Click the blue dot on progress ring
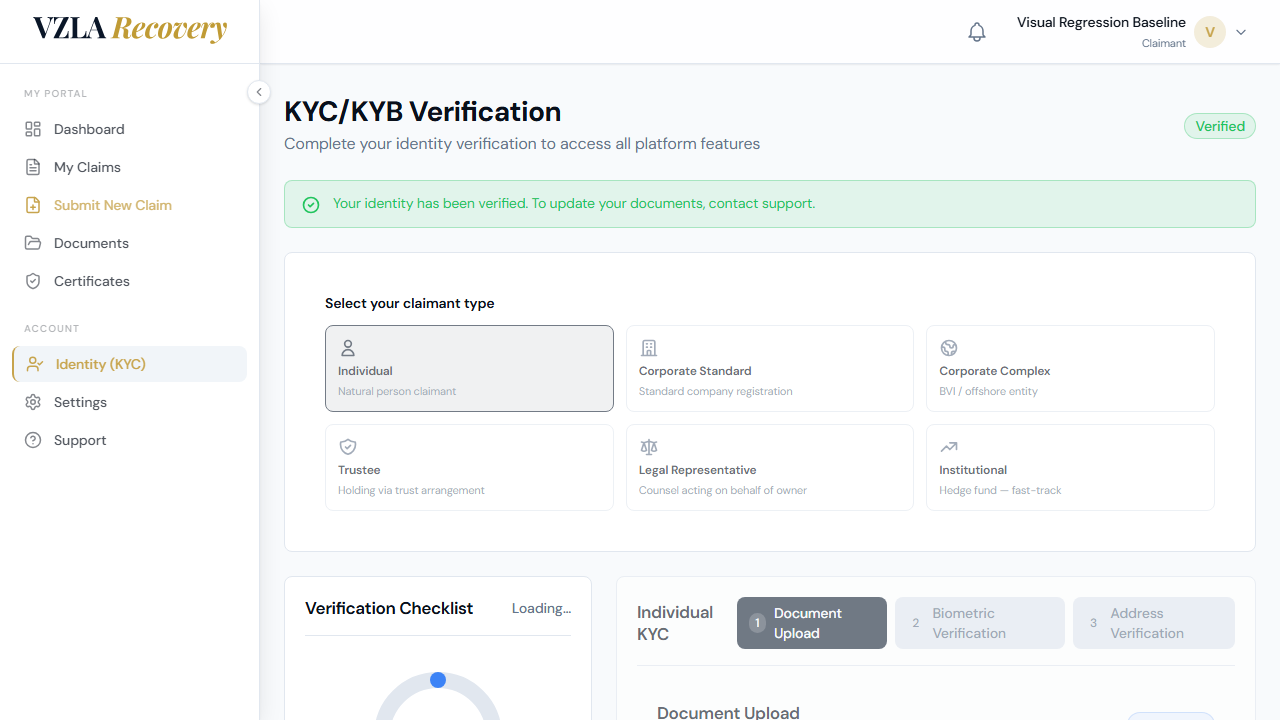 tap(437, 680)
